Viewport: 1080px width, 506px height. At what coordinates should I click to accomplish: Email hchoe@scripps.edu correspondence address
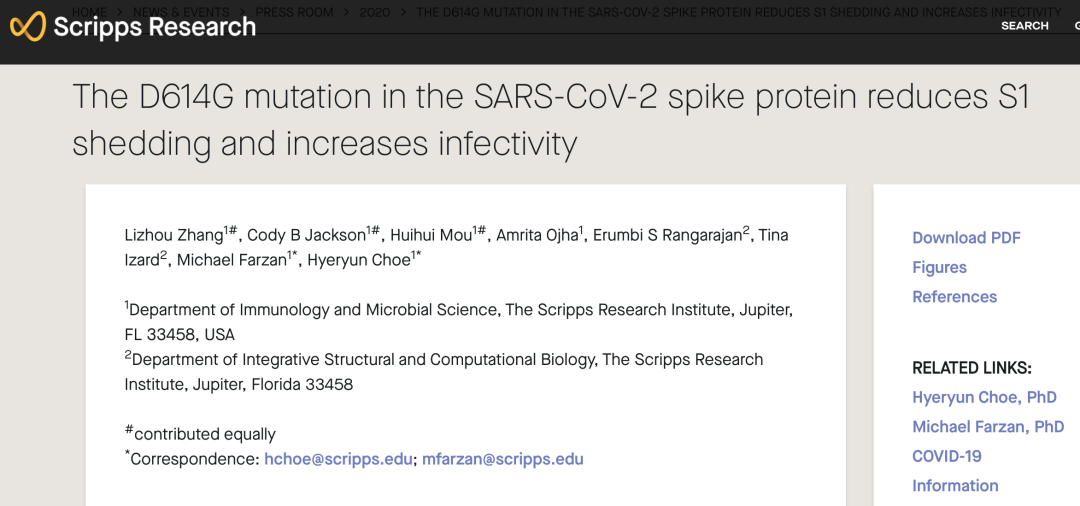point(338,459)
